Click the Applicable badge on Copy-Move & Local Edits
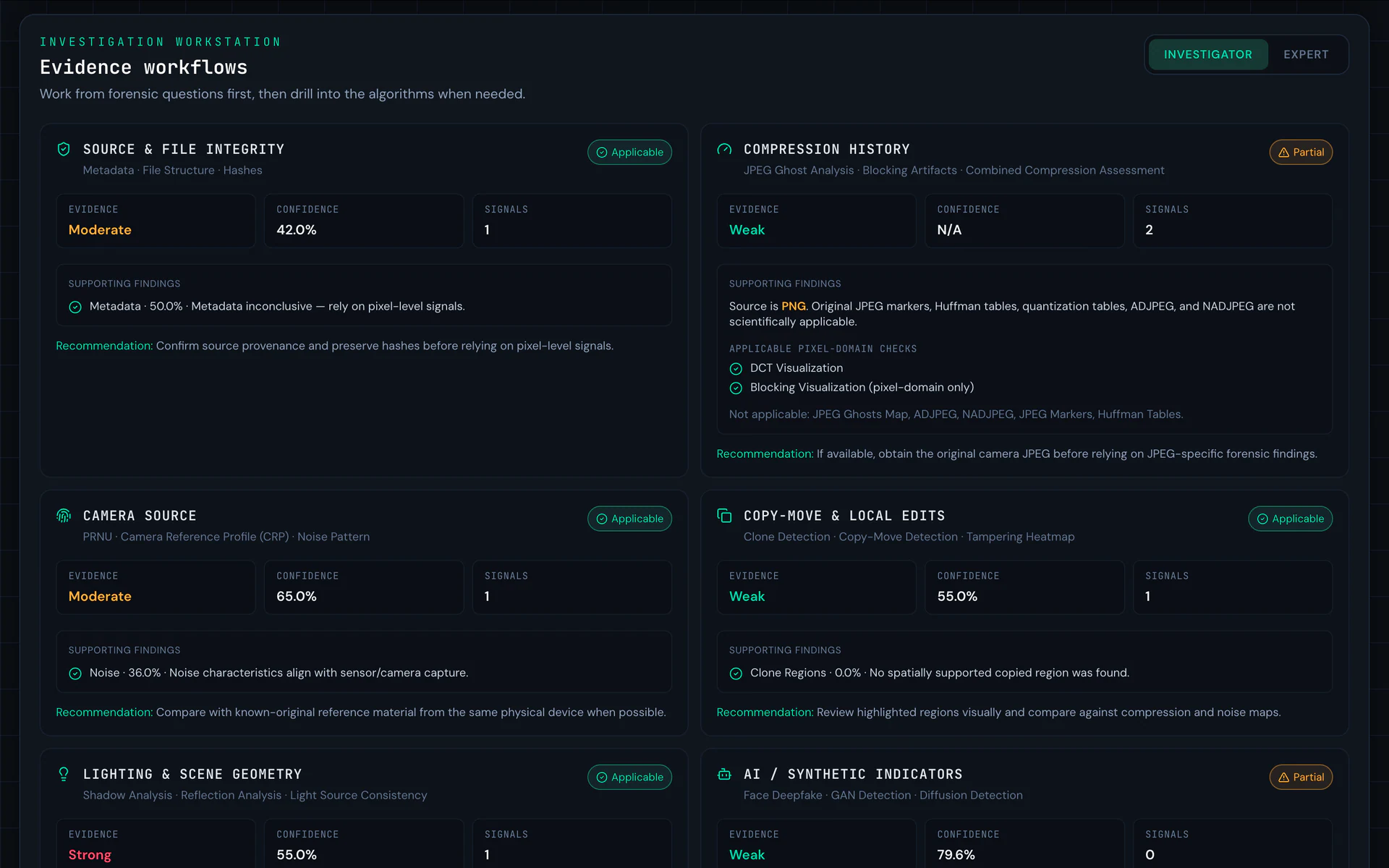The image size is (1389, 868). 1290,519
